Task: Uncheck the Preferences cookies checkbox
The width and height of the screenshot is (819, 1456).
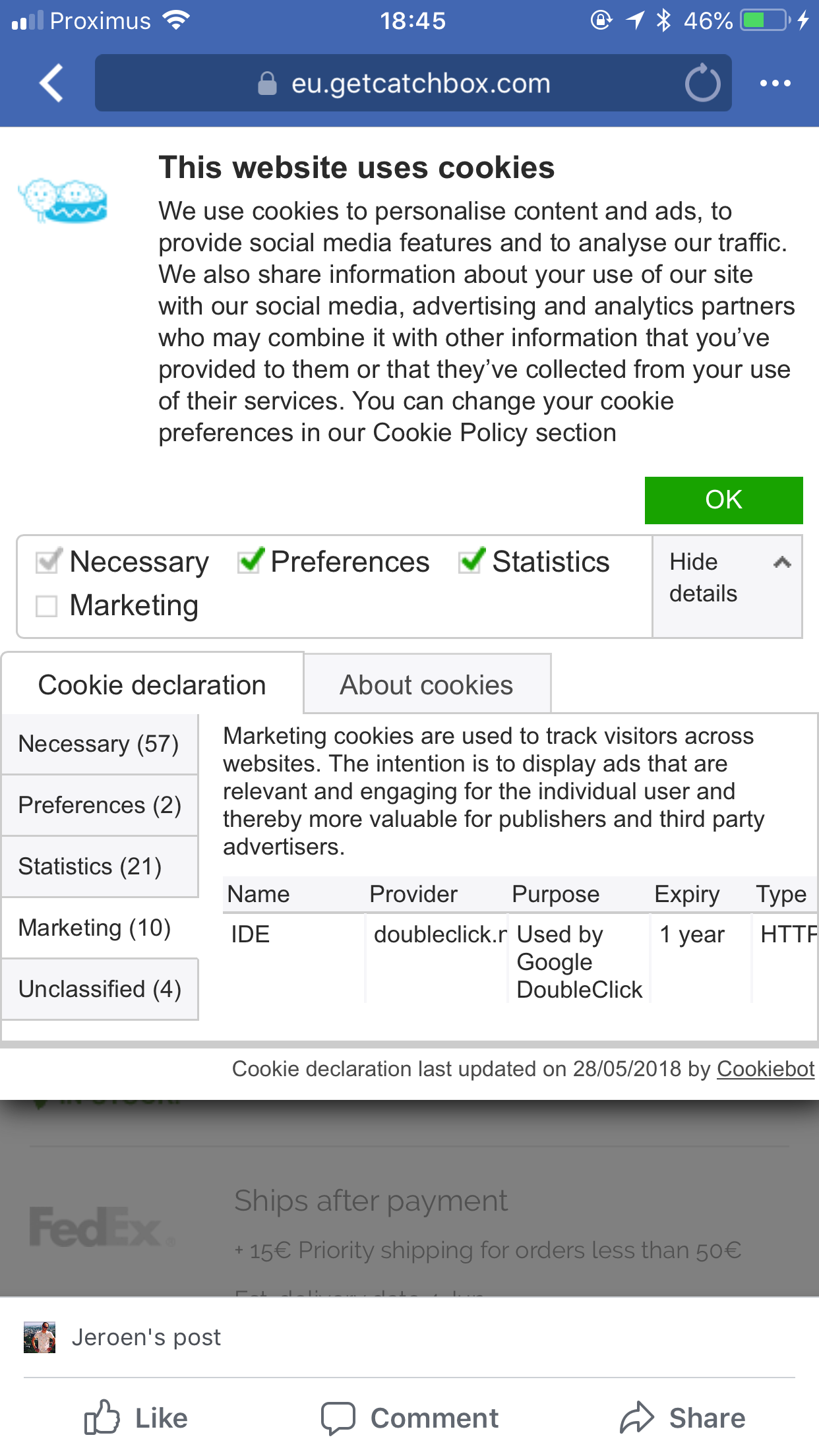Action: click(251, 561)
